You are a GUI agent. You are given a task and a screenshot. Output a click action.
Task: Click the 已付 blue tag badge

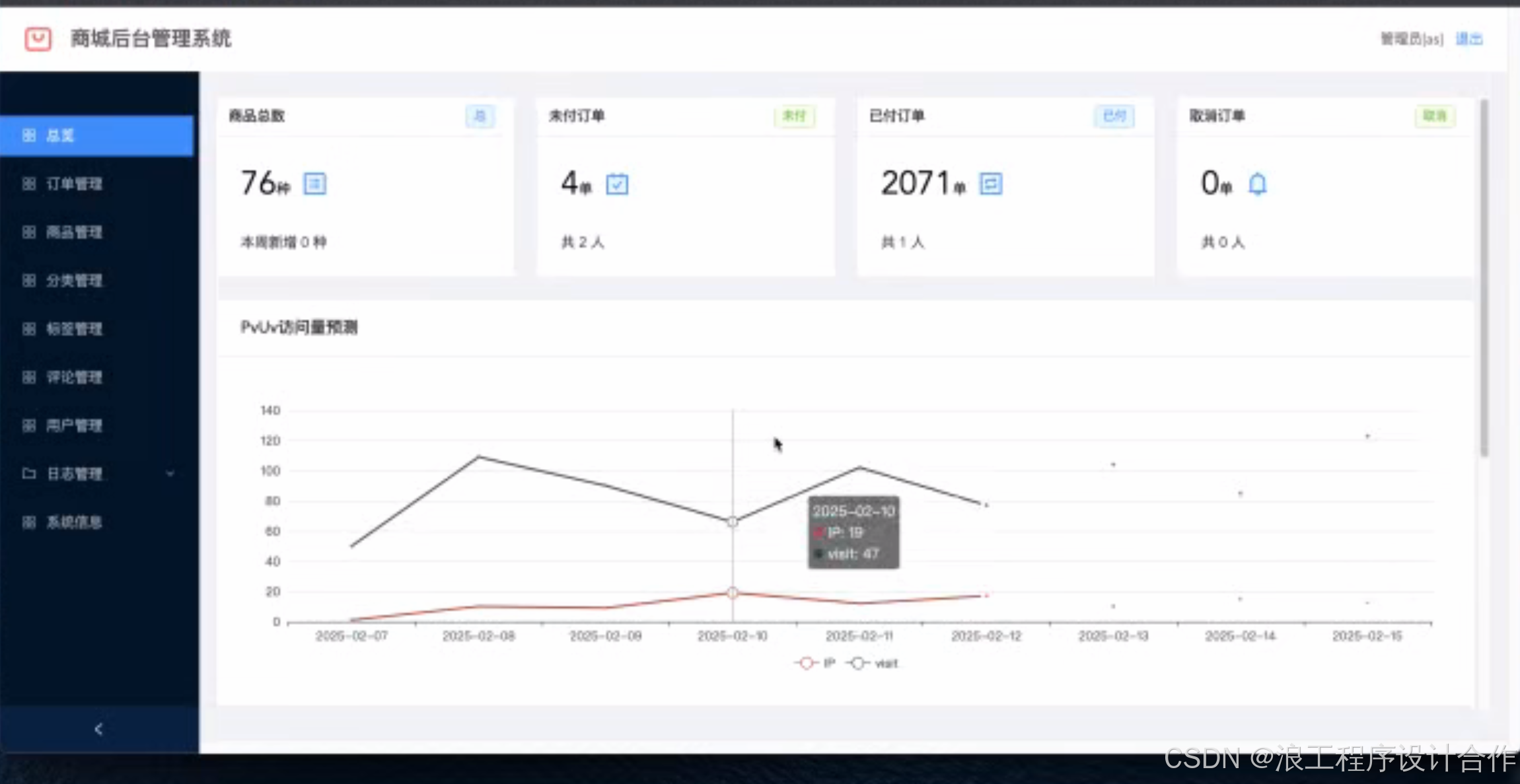coord(1114,116)
